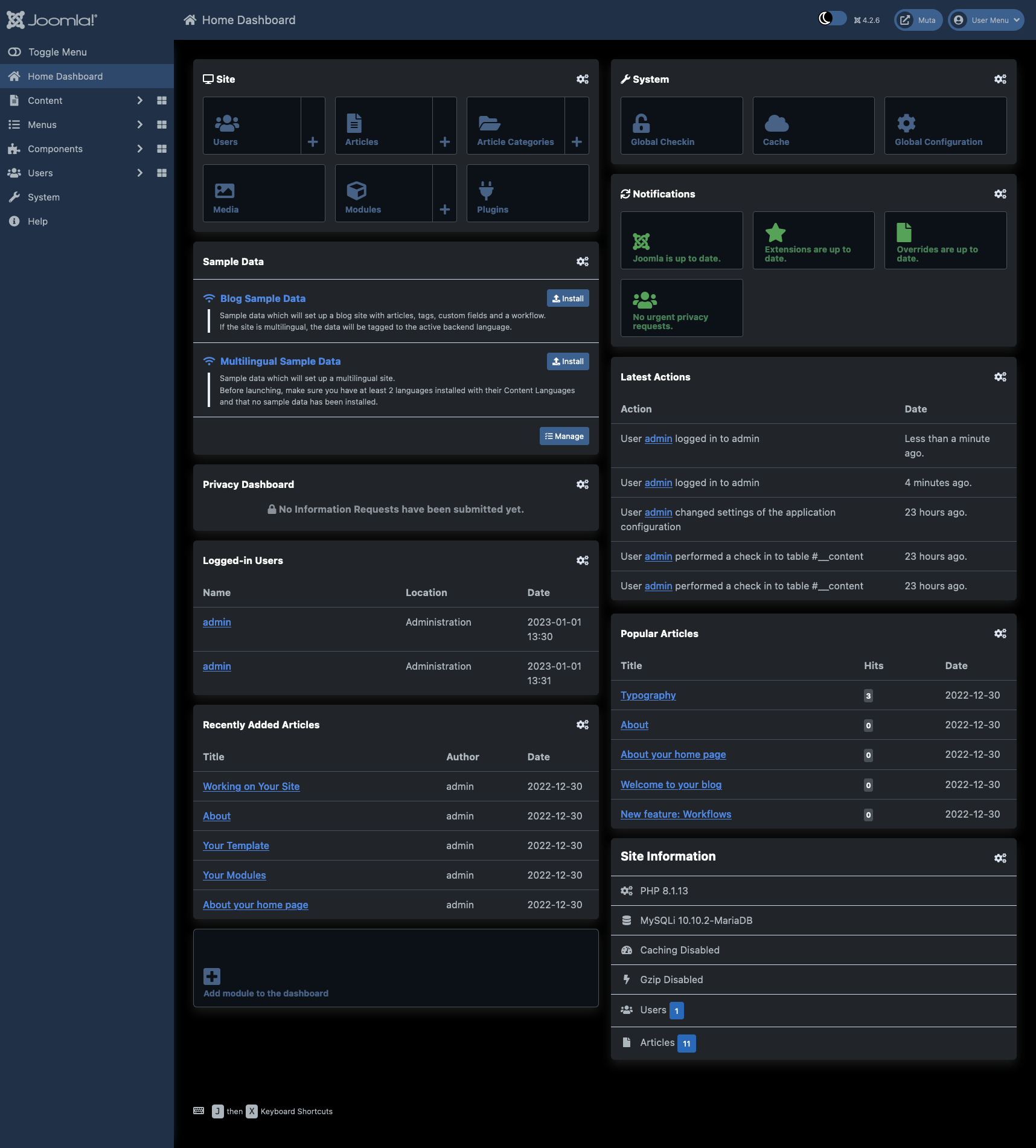This screenshot has height=1148, width=1036.
Task: Open the User Menu dropdown
Action: 985,20
